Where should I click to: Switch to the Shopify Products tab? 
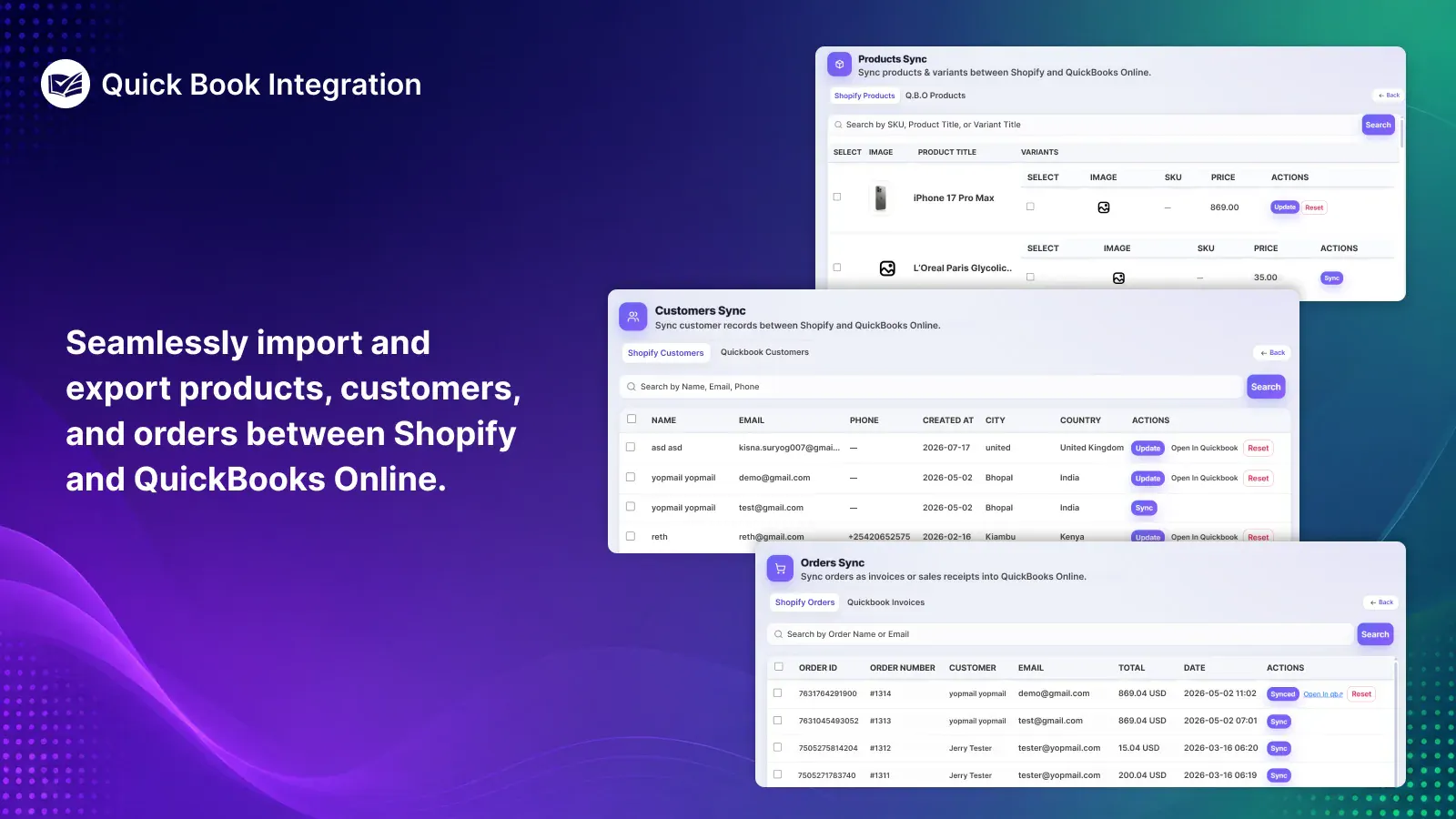(864, 96)
